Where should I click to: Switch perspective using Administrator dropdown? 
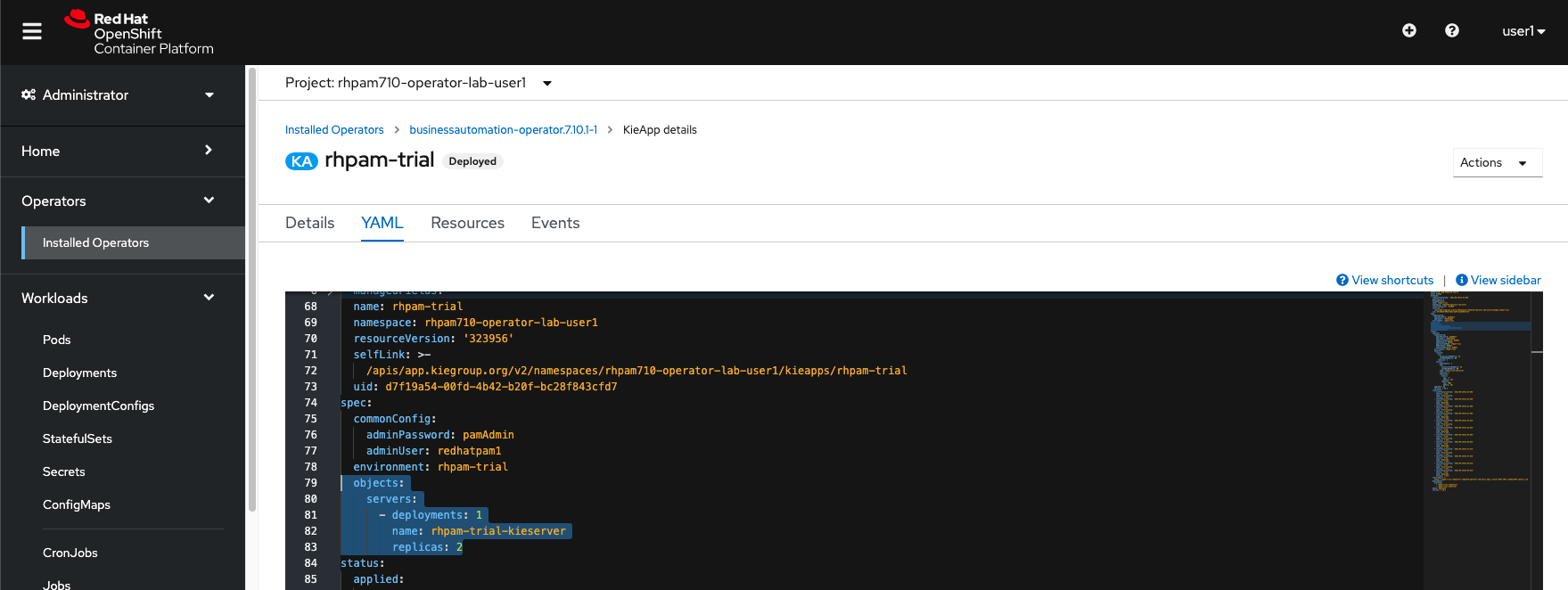[122, 95]
